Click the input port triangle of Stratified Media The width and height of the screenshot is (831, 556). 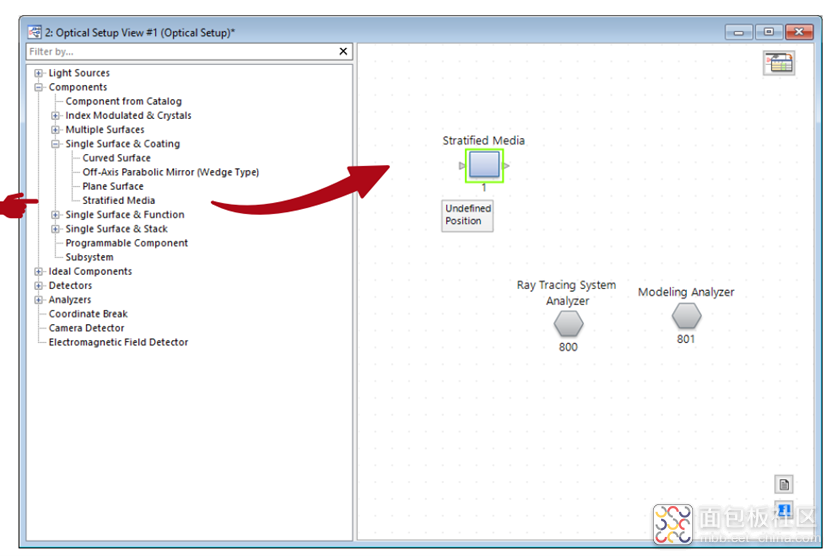coord(462,166)
